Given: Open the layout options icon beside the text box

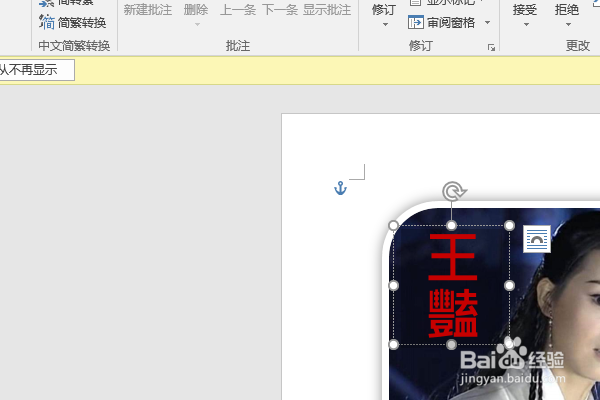Looking at the screenshot, I should [x=537, y=239].
